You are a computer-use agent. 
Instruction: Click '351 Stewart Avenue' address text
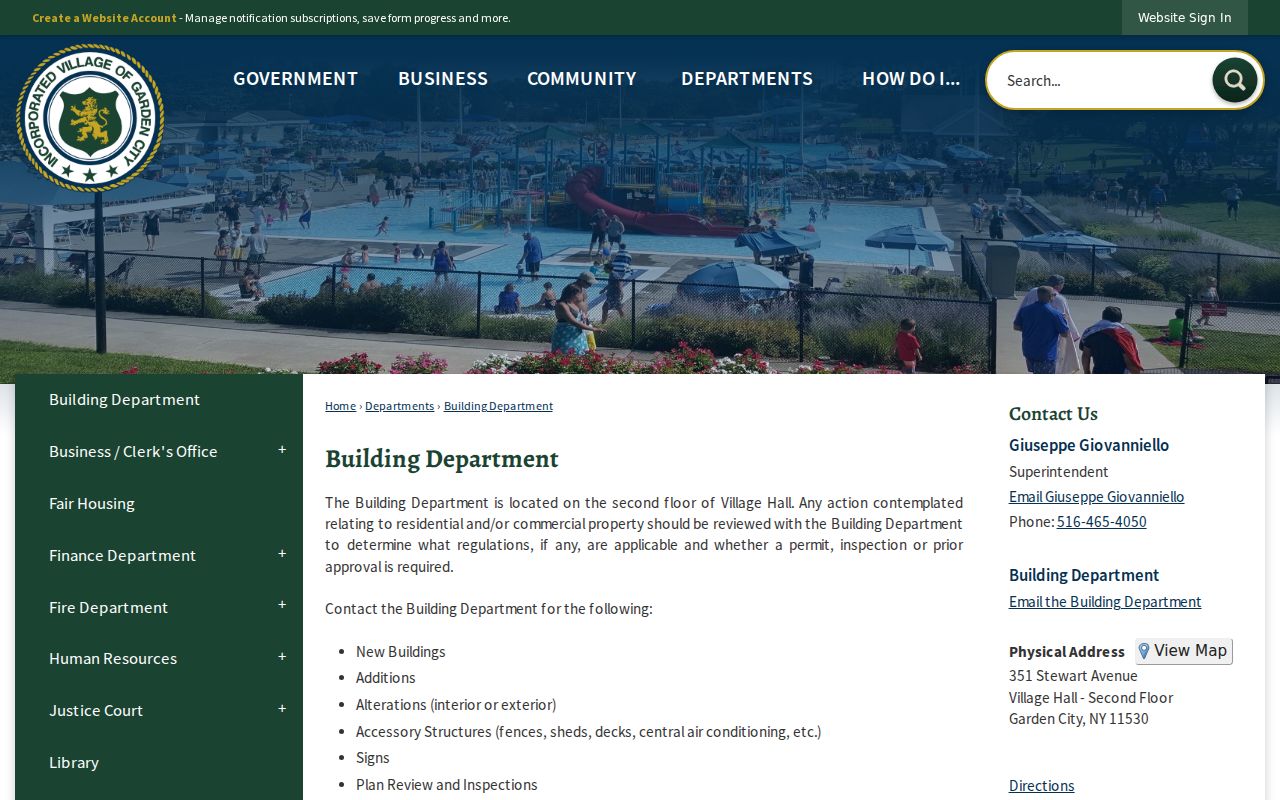point(1073,676)
